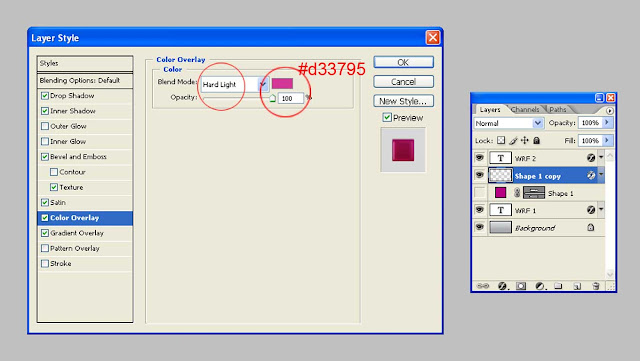Click the text layer T thumbnail of WRF 2
Screen dimensions: 640x361
500,158
